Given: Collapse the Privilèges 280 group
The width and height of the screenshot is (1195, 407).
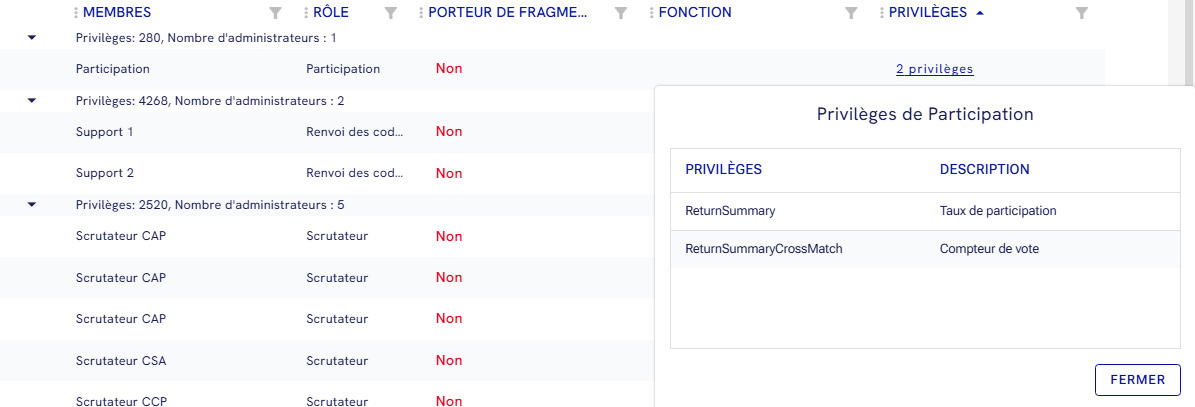Looking at the screenshot, I should click(32, 38).
